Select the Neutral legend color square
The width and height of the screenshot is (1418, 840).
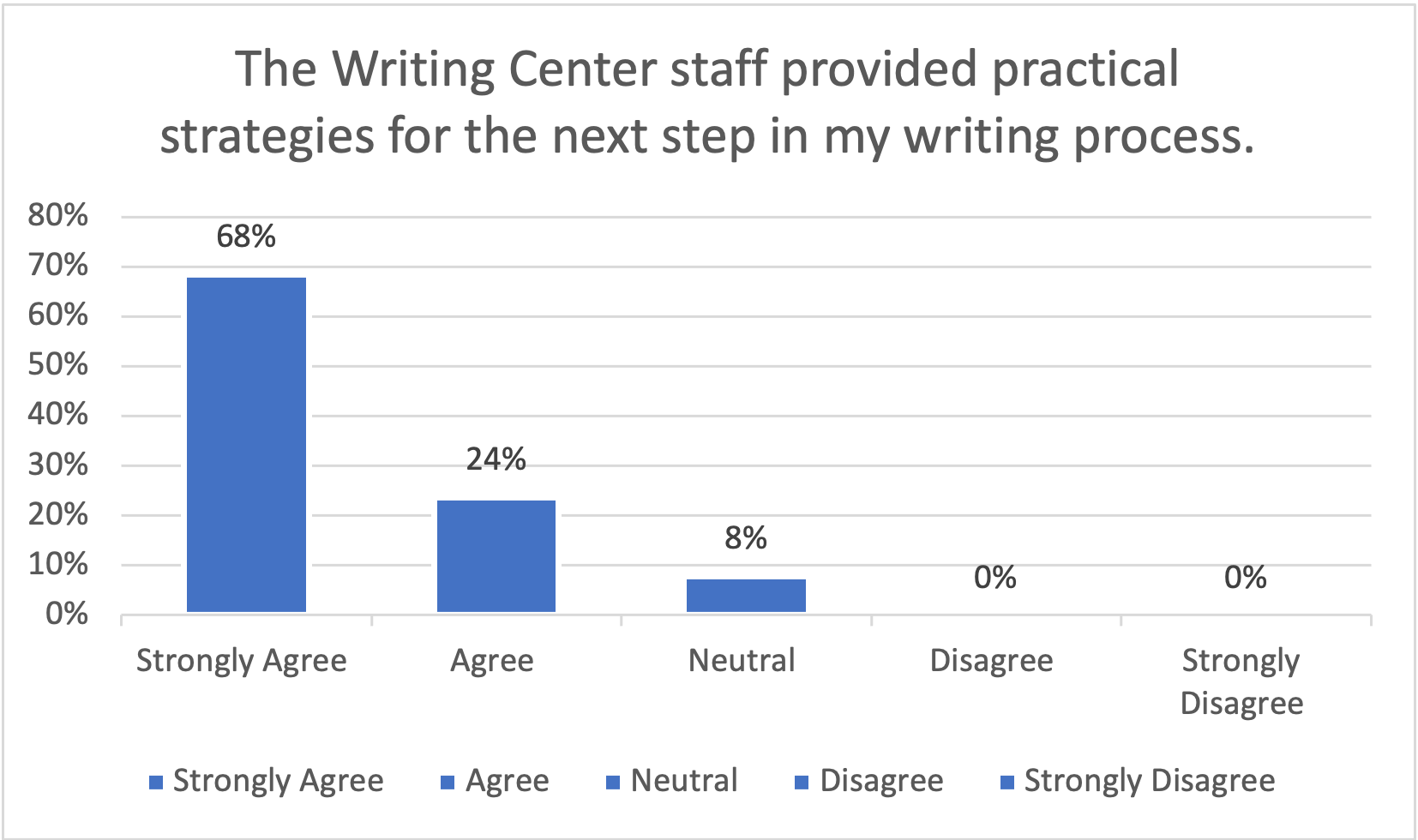pos(613,783)
